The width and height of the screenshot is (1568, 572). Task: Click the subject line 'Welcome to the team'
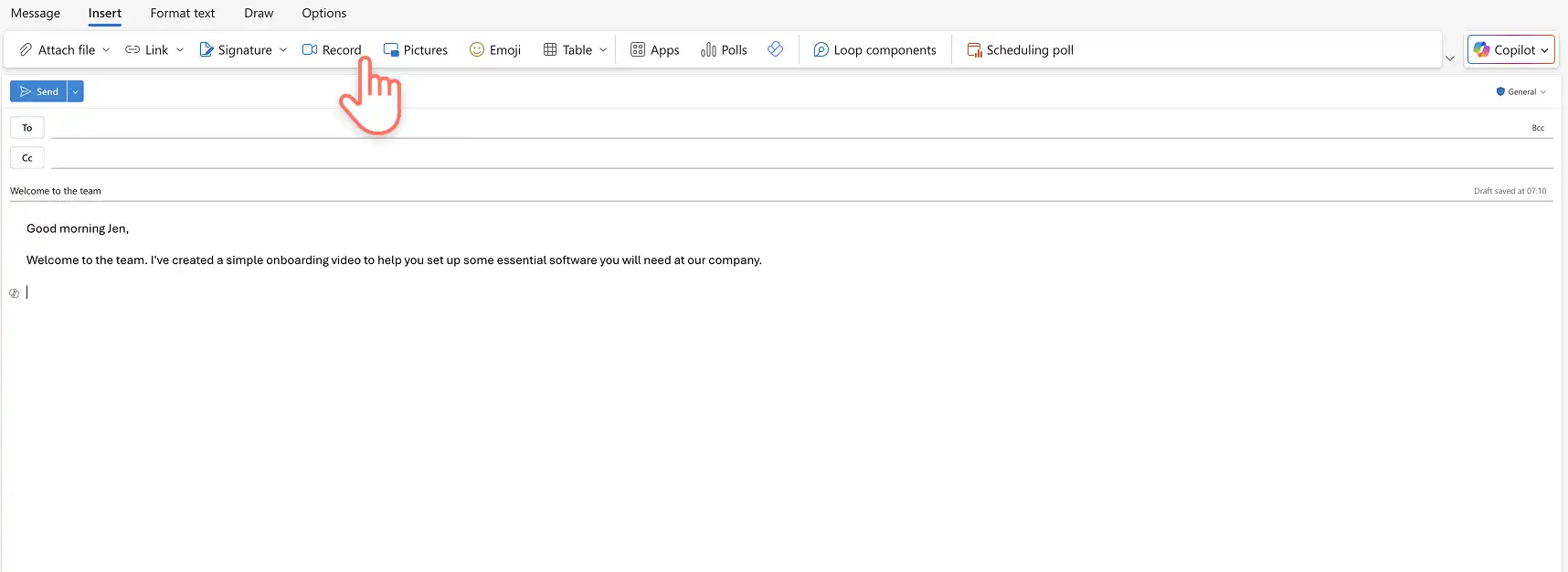coord(56,191)
